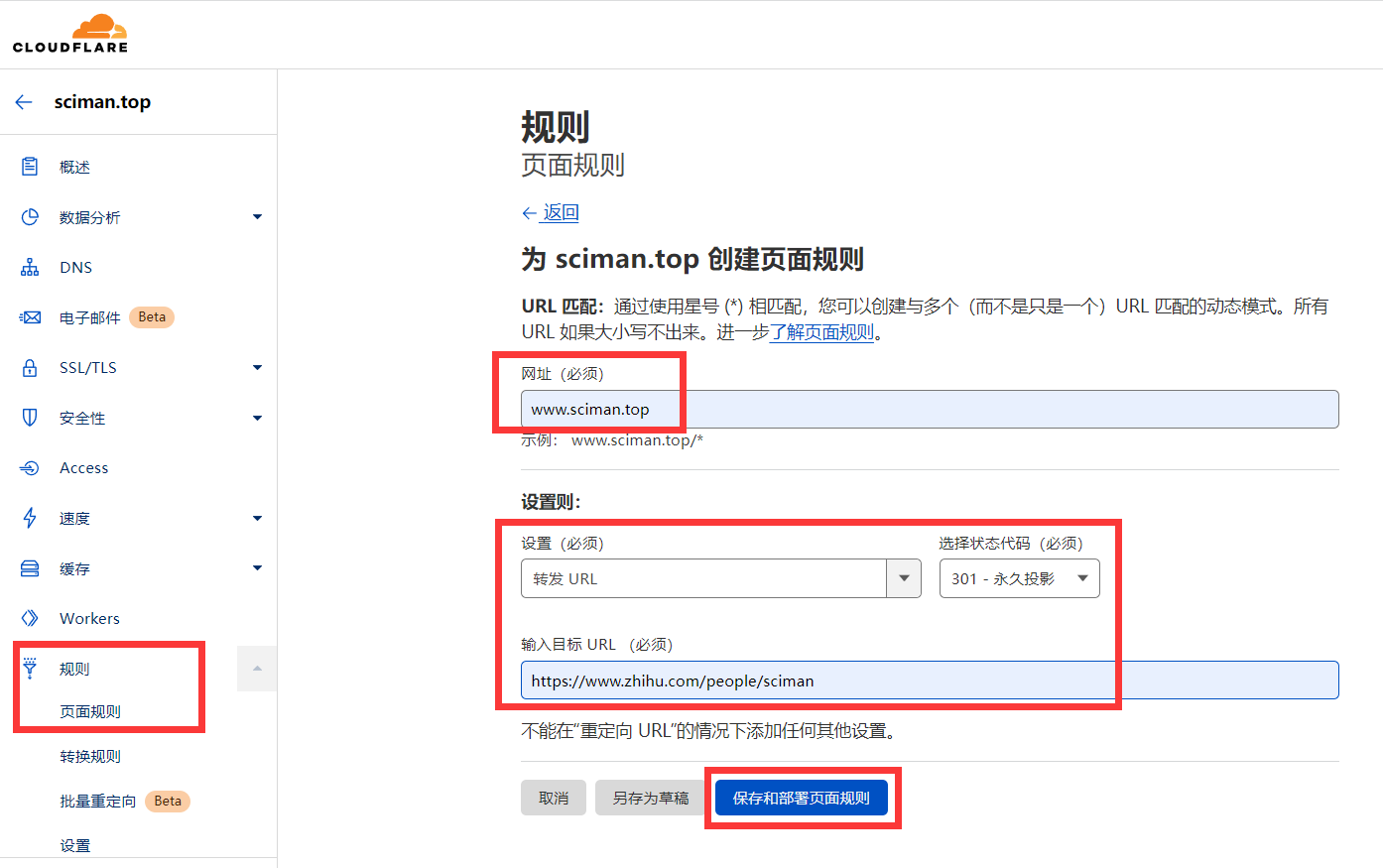Expand the SSL/TLS sidebar section
This screenshot has width=1383, height=868.
257,368
